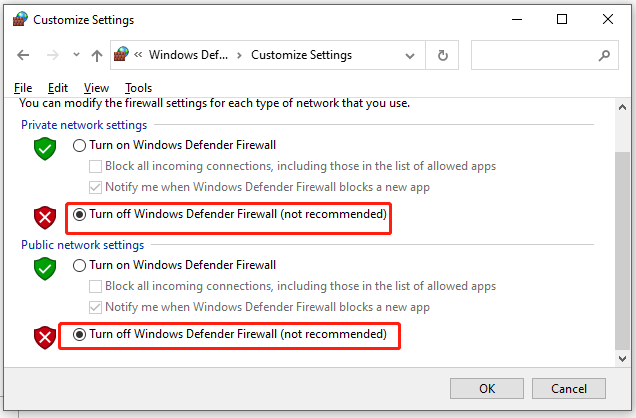Open the Edit menu
The width and height of the screenshot is (636, 418).
pos(58,88)
